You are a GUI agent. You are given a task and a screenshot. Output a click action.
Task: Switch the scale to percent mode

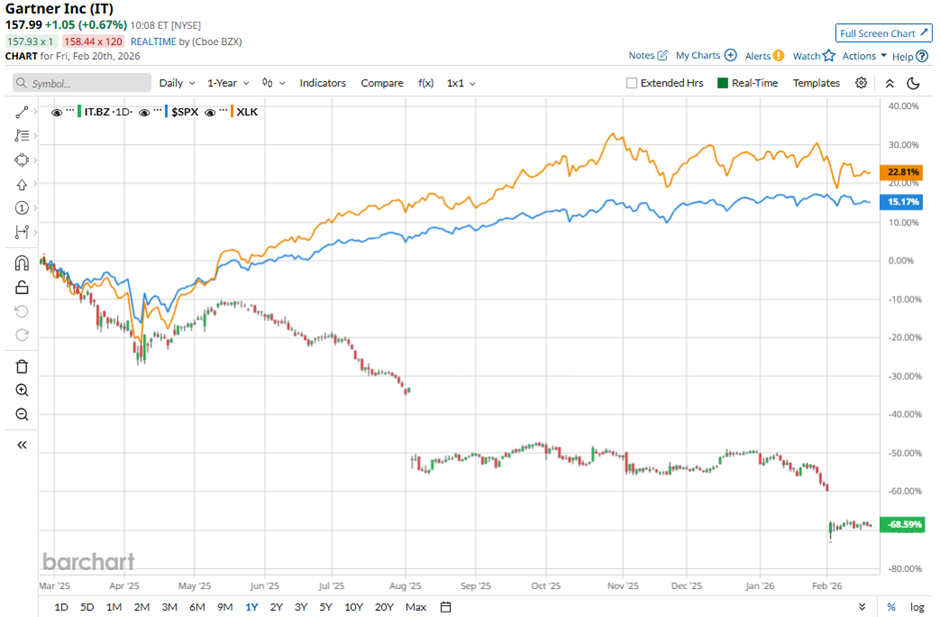pyautogui.click(x=891, y=607)
